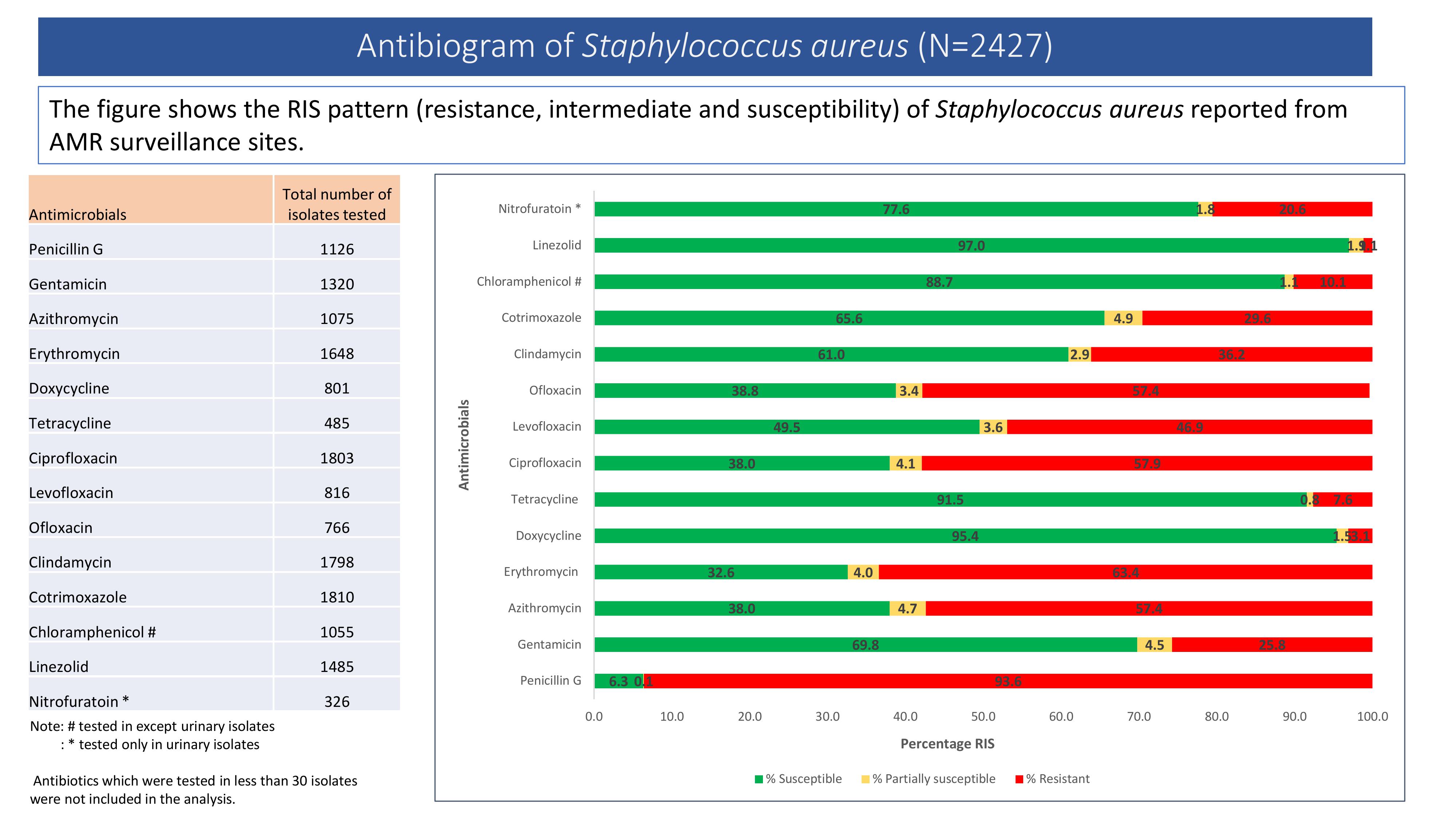This screenshot has width=1456, height=819.
Task: Click the green Susceptible legend swatch
Action: coord(759,779)
